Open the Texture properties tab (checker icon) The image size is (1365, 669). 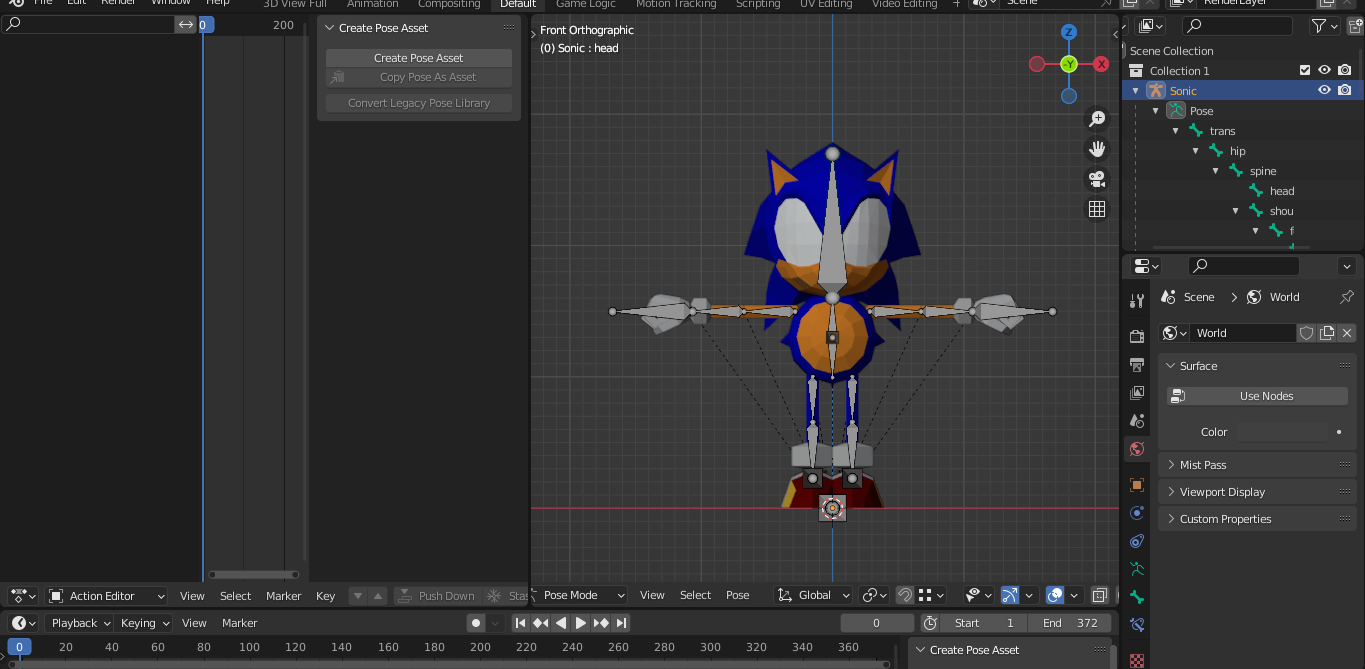point(1137,659)
